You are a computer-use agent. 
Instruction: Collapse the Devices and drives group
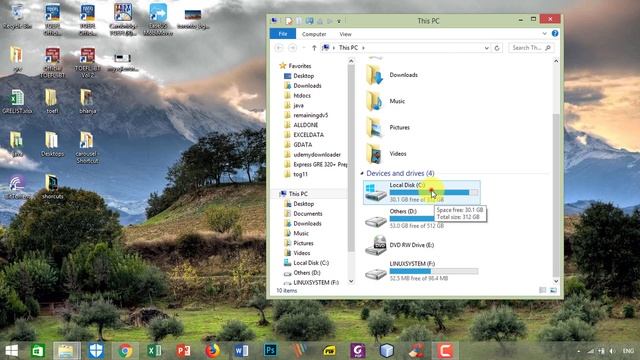tap(362, 173)
